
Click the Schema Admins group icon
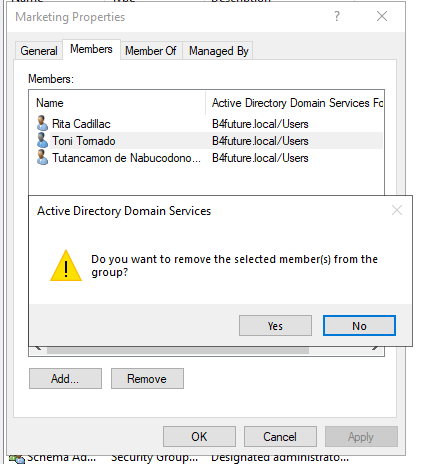[17, 459]
